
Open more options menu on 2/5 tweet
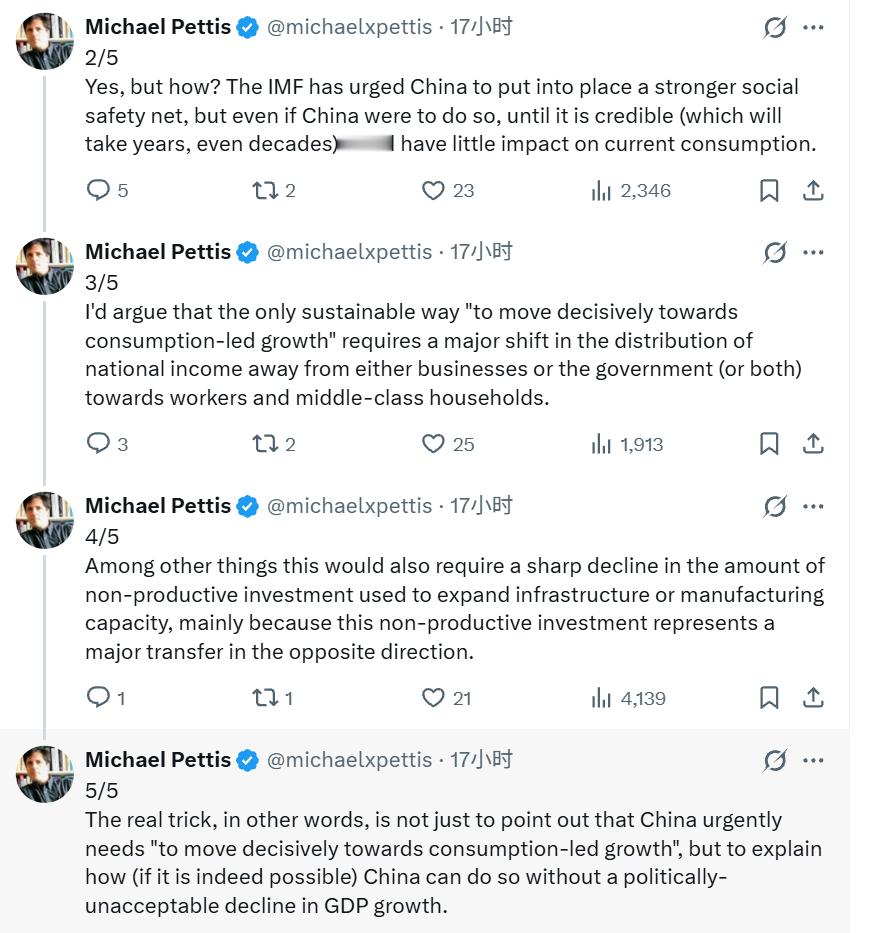tap(814, 27)
